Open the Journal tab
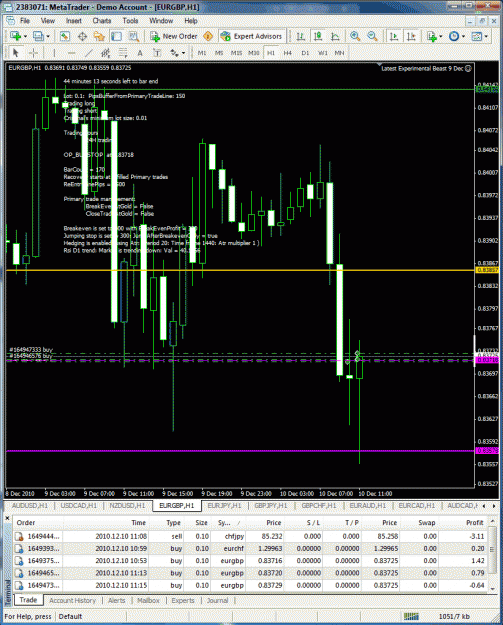Screen dimensions: 503x625 pyautogui.click(x=217, y=600)
